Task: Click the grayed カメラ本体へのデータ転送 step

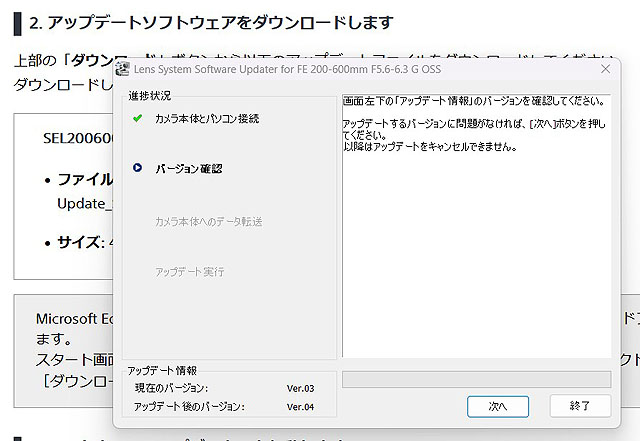Action: coord(208,221)
